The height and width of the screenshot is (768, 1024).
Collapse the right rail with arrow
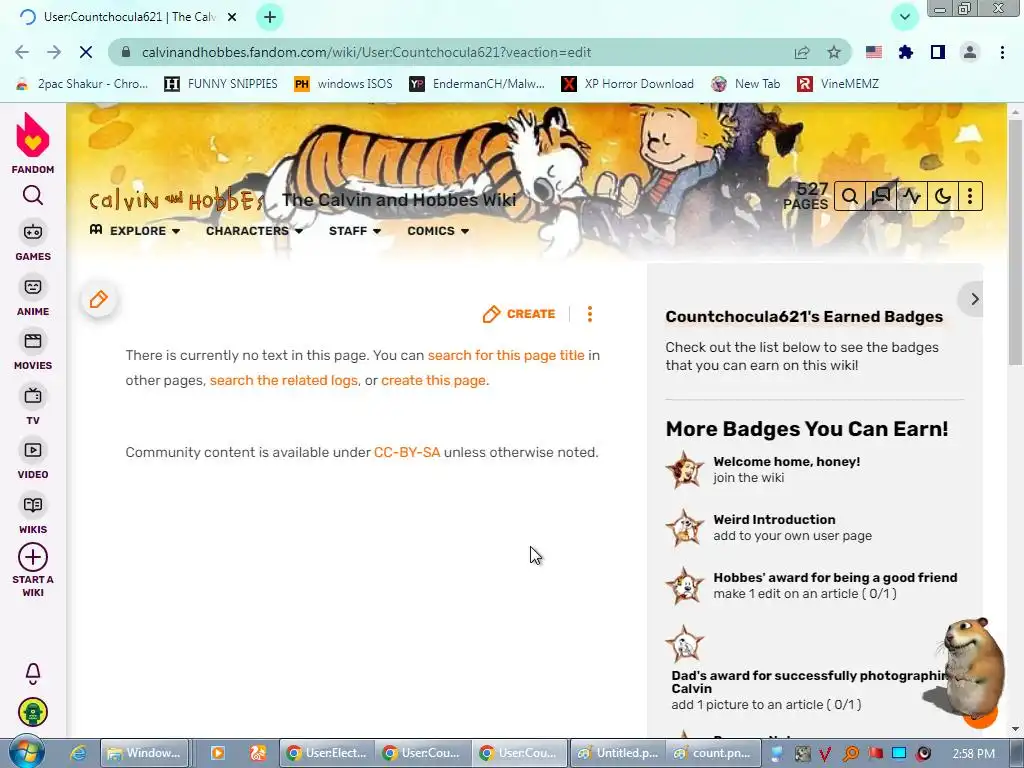974,299
